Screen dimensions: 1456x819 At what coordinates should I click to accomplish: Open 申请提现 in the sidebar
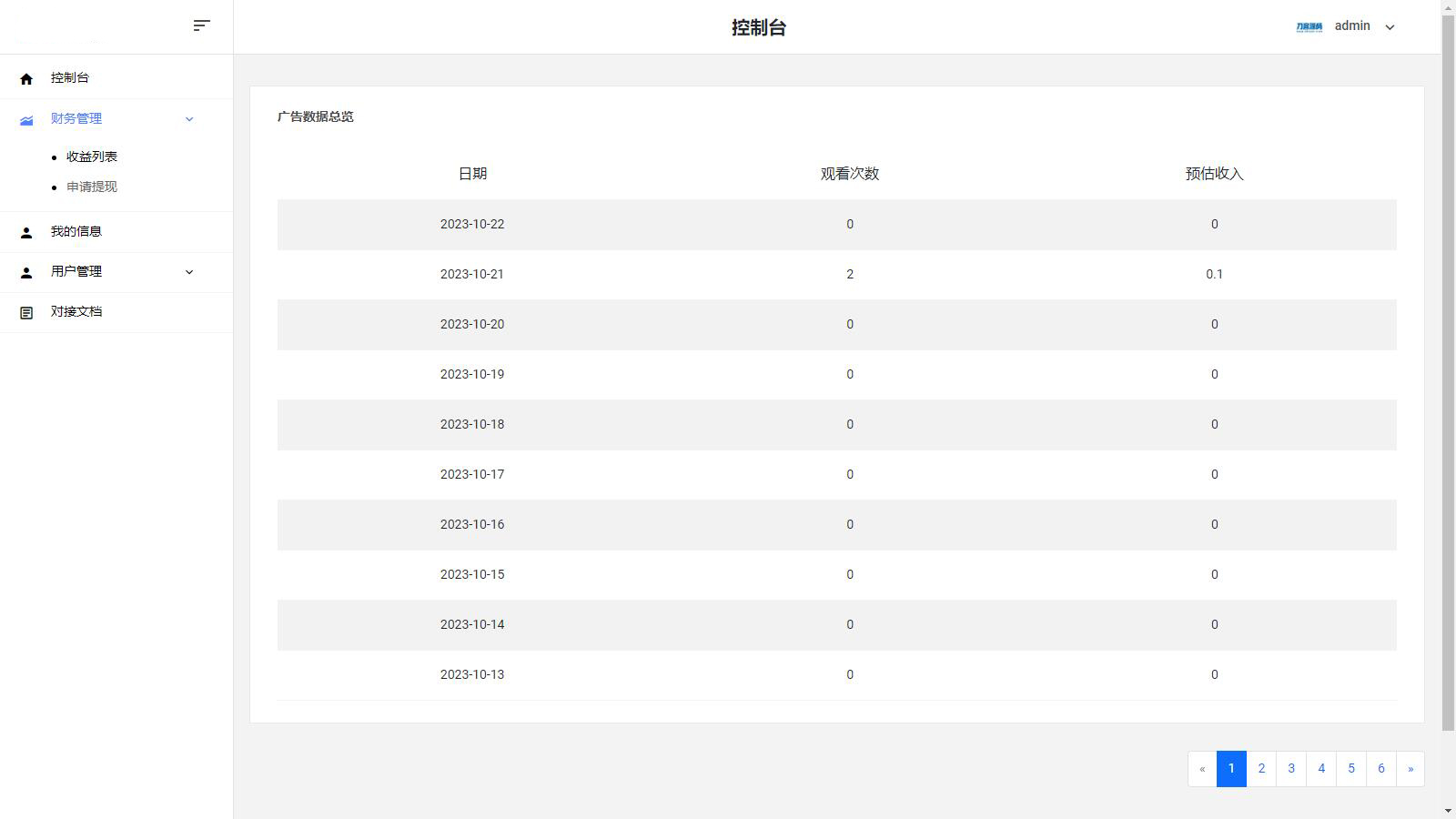(x=92, y=187)
